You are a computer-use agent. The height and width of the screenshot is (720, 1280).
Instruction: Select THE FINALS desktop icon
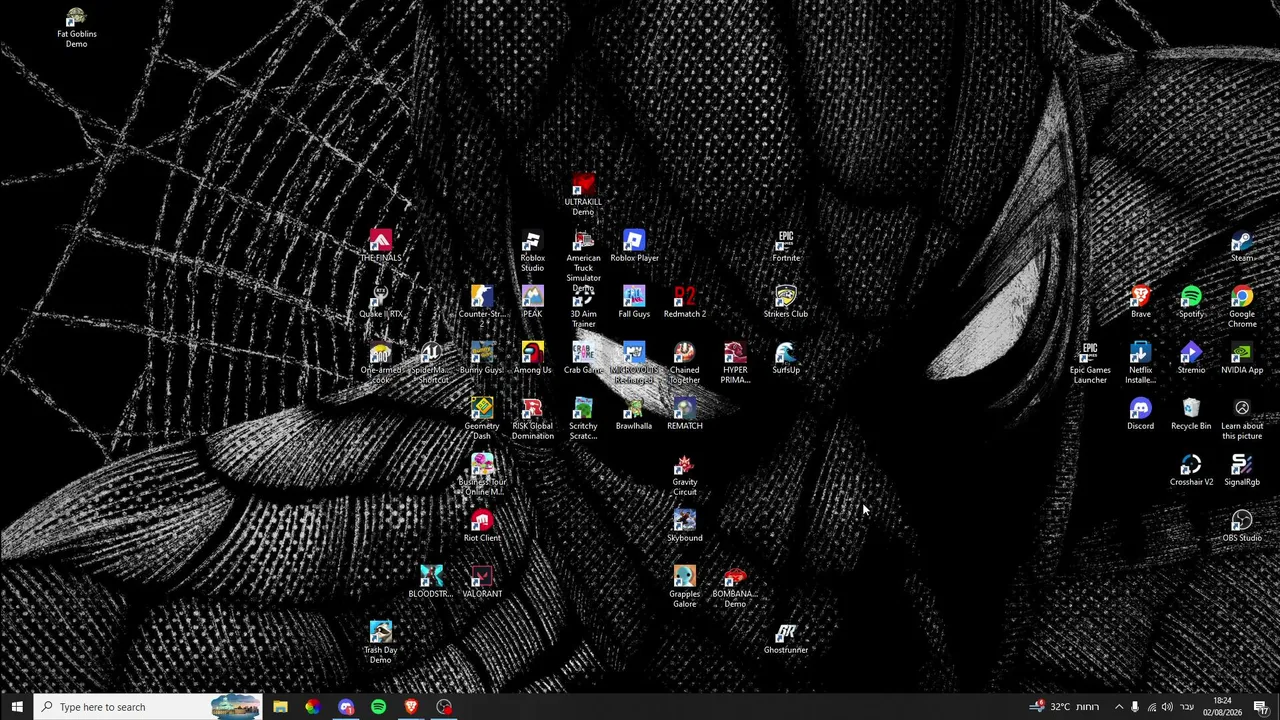coord(380,246)
